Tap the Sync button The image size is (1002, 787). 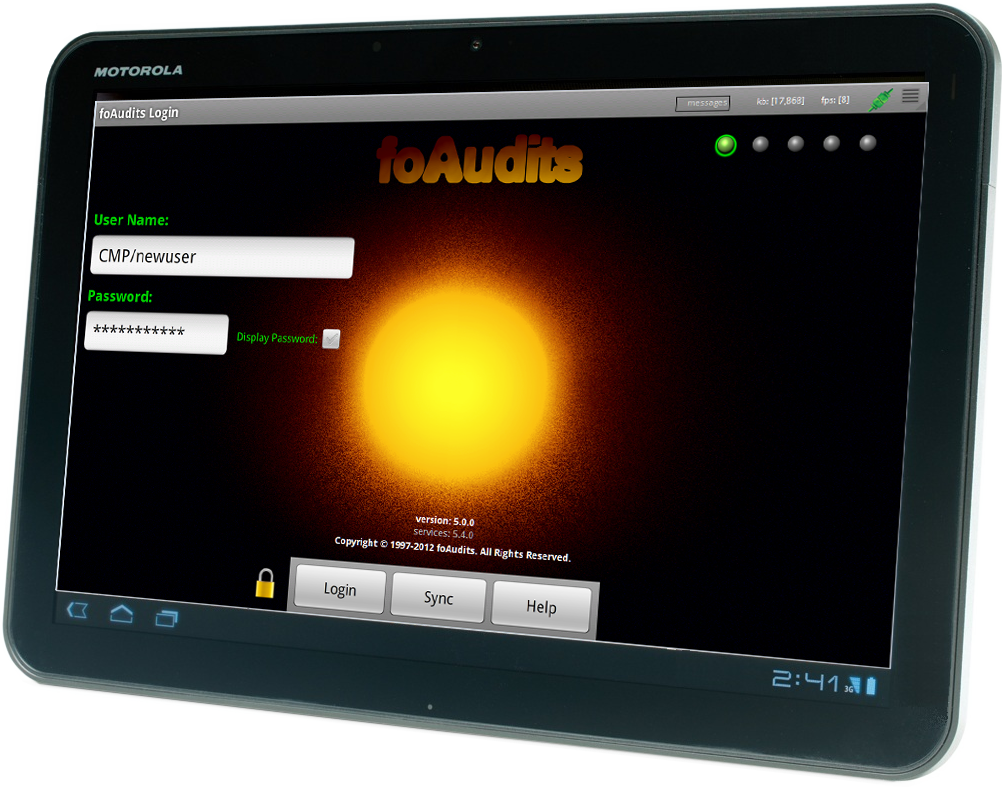pyautogui.click(x=438, y=598)
